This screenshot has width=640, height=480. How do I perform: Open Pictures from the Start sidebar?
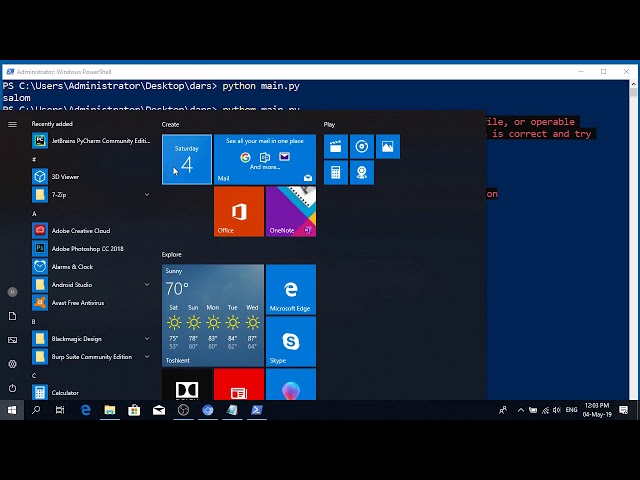pos(12,340)
